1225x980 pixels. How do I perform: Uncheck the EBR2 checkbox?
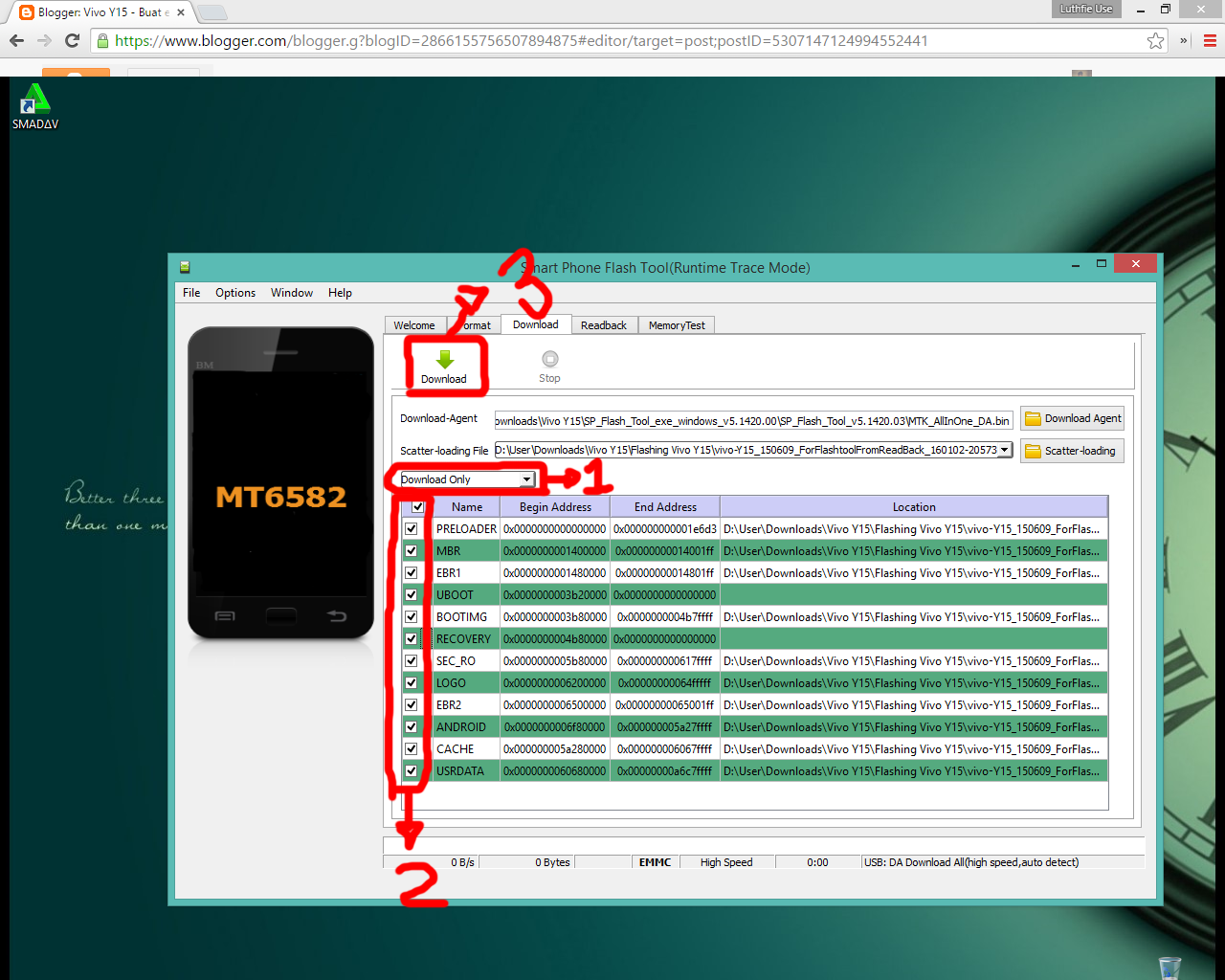coord(412,705)
